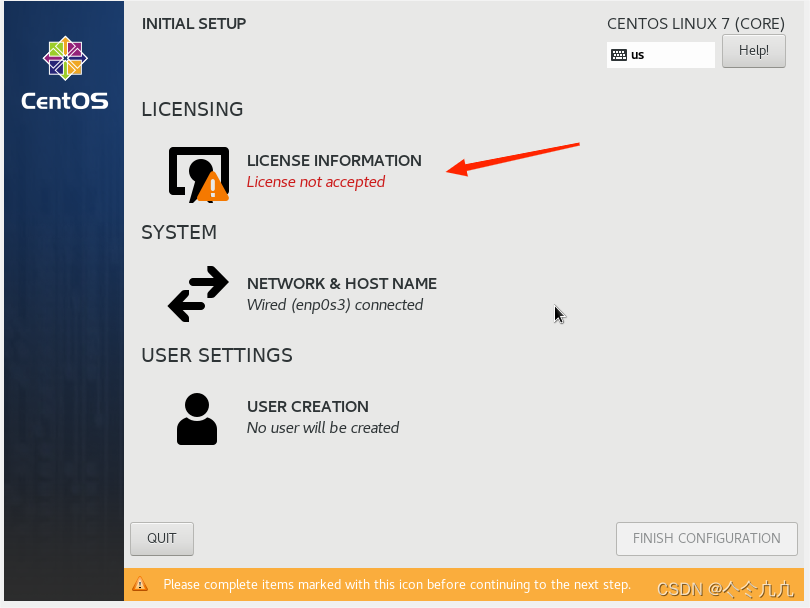Open USER CREATION label
810x608 pixels.
click(308, 407)
